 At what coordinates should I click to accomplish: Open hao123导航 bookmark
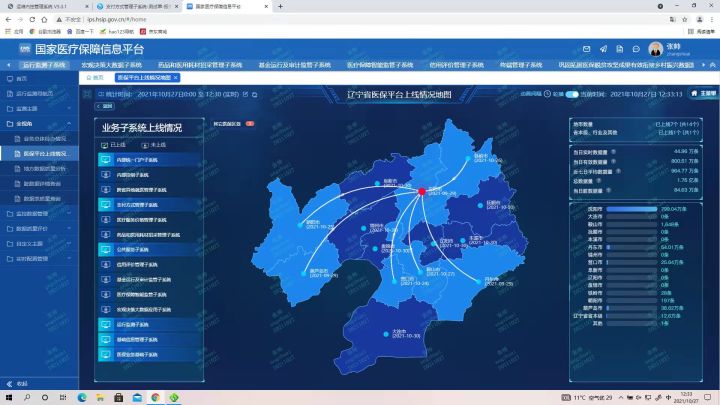point(117,32)
